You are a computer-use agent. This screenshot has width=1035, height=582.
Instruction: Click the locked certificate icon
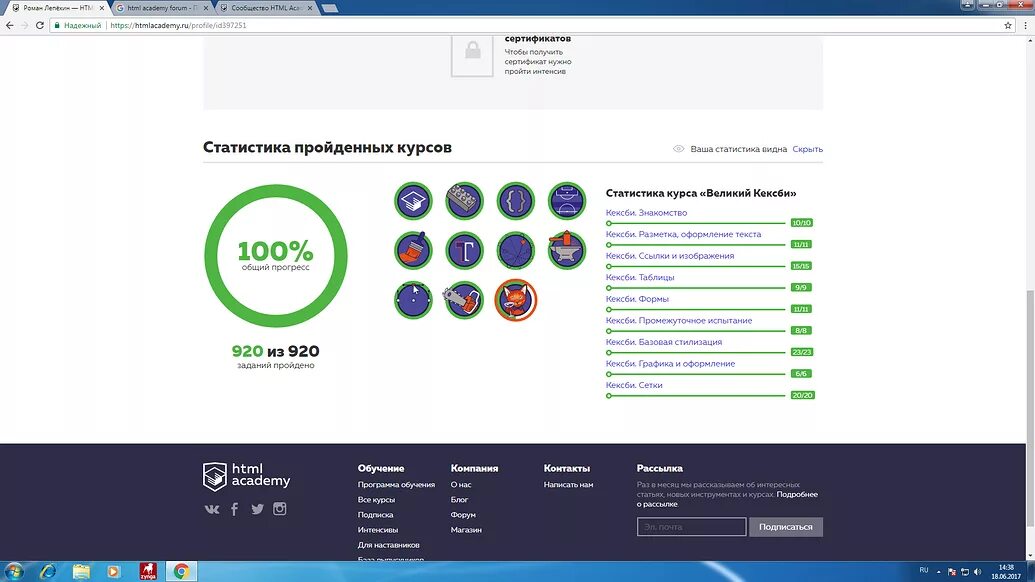[472, 56]
